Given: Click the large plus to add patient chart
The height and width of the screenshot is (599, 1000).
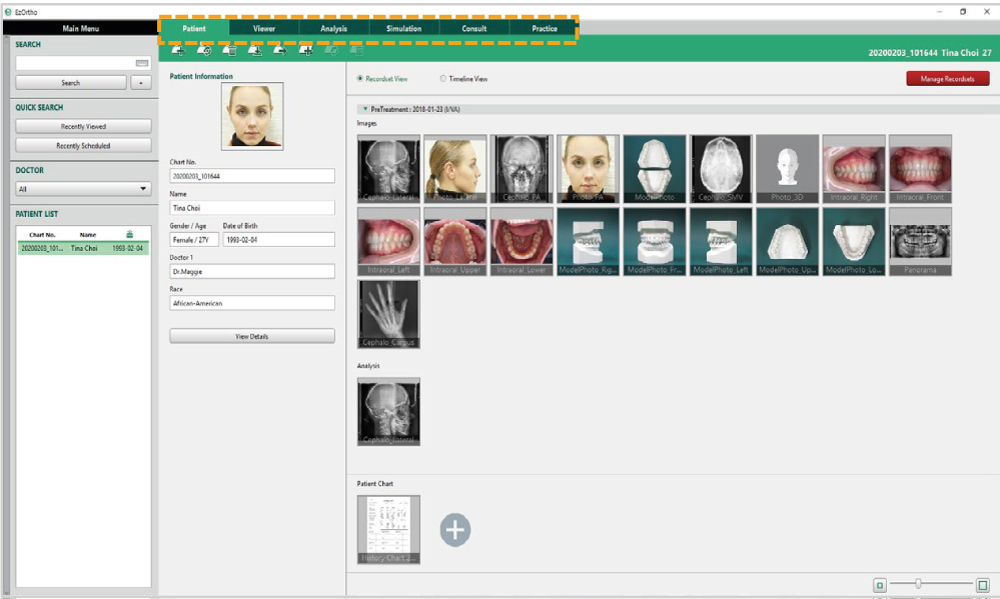Looking at the screenshot, I should 455,530.
